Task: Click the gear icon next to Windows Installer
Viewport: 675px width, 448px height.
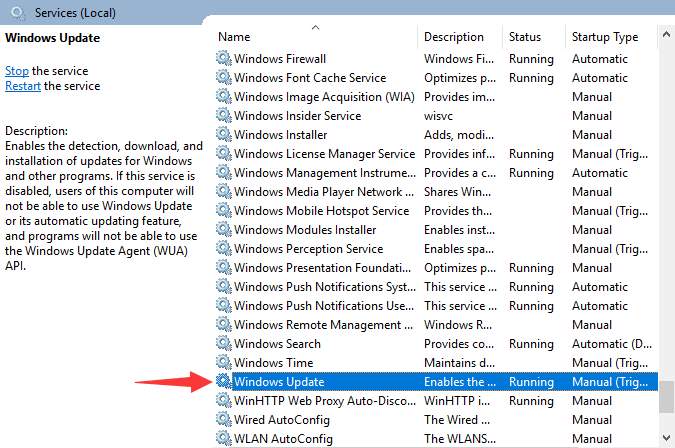Action: coord(223,134)
